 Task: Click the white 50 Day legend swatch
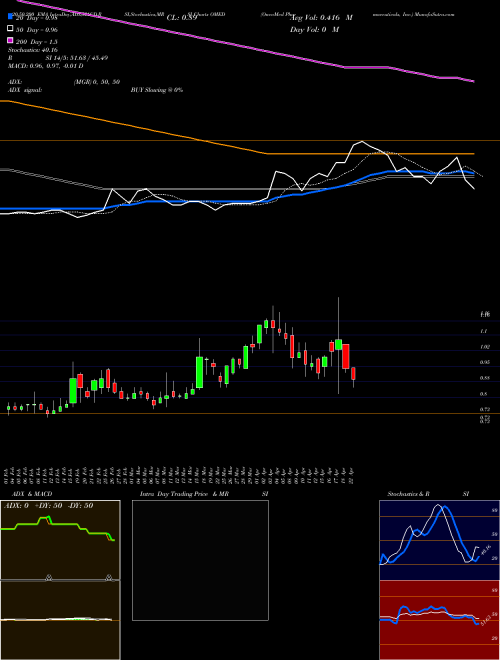[10, 29]
